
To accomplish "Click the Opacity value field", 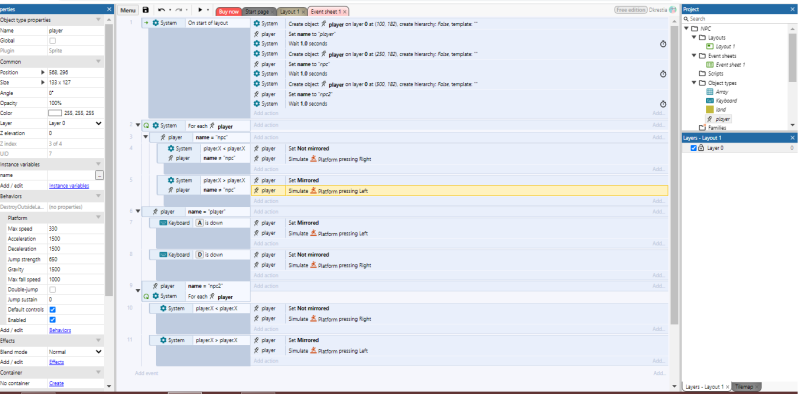I will click(x=76, y=103).
